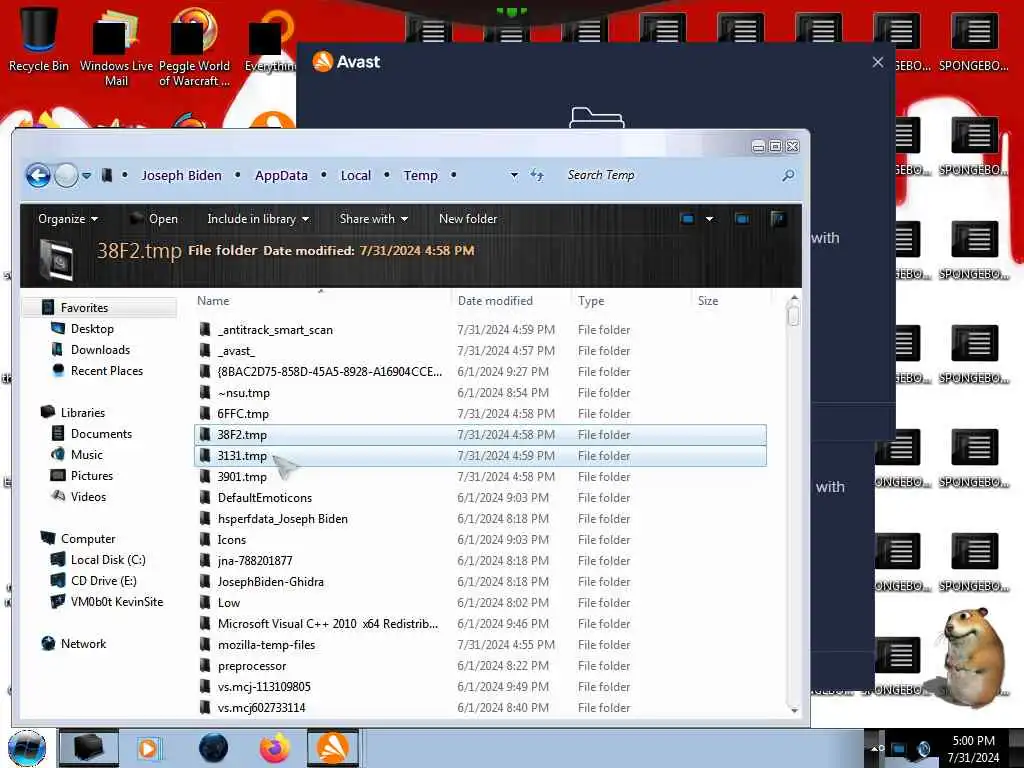
Task: Click the AppData breadcrumb
Action: pos(281,175)
